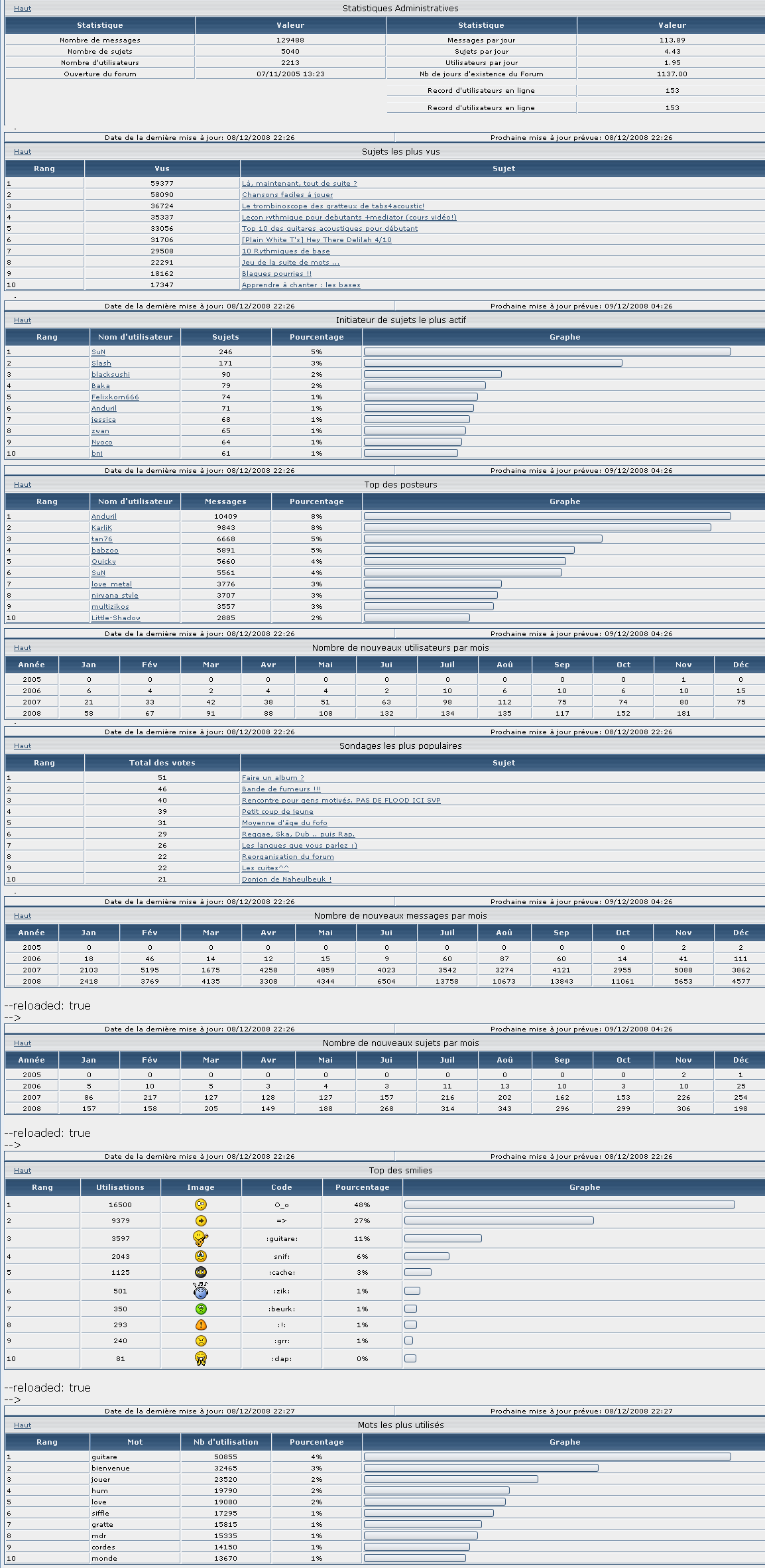Click the forum opening date "07/11/2005 13:23"
The width and height of the screenshot is (765, 1568).
pos(290,74)
